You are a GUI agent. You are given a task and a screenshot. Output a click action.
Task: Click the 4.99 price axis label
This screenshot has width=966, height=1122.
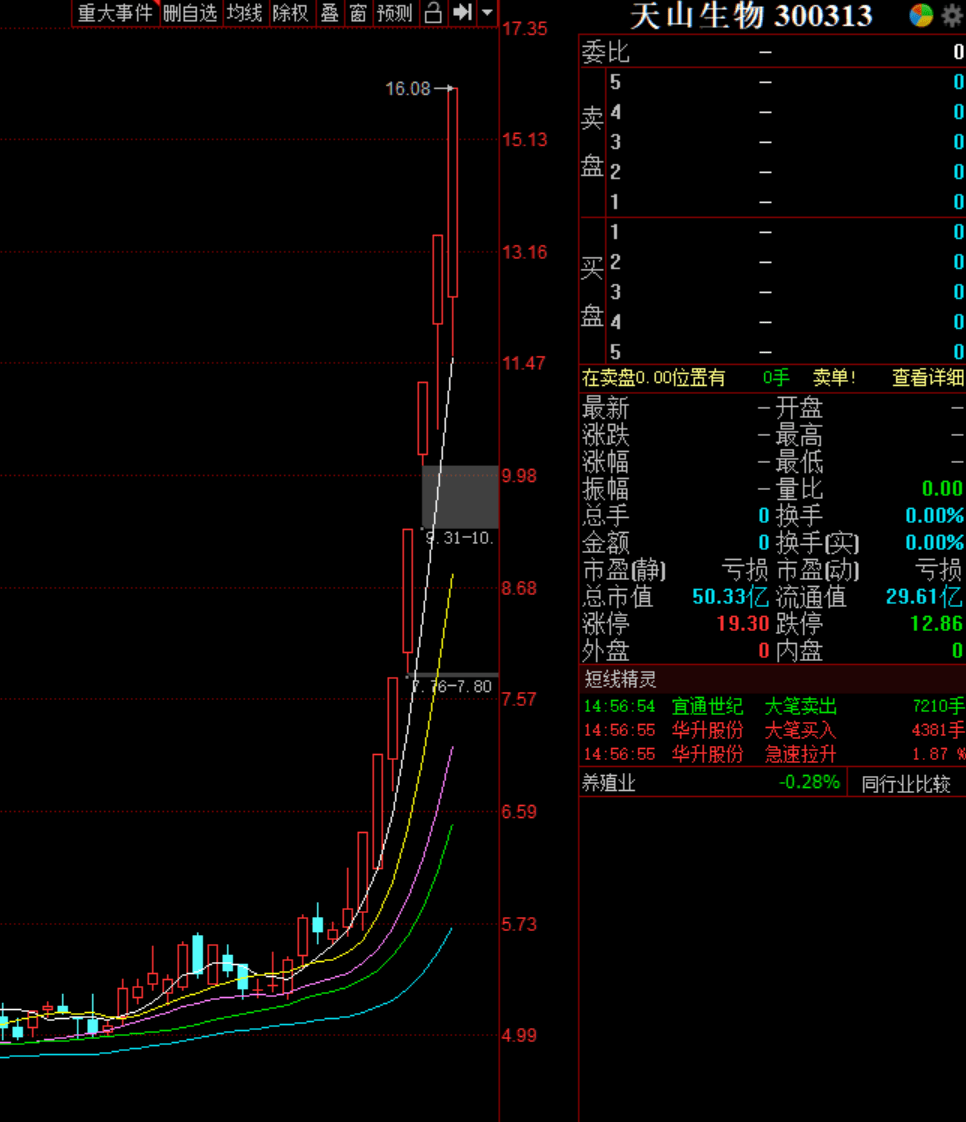pyautogui.click(x=519, y=1035)
